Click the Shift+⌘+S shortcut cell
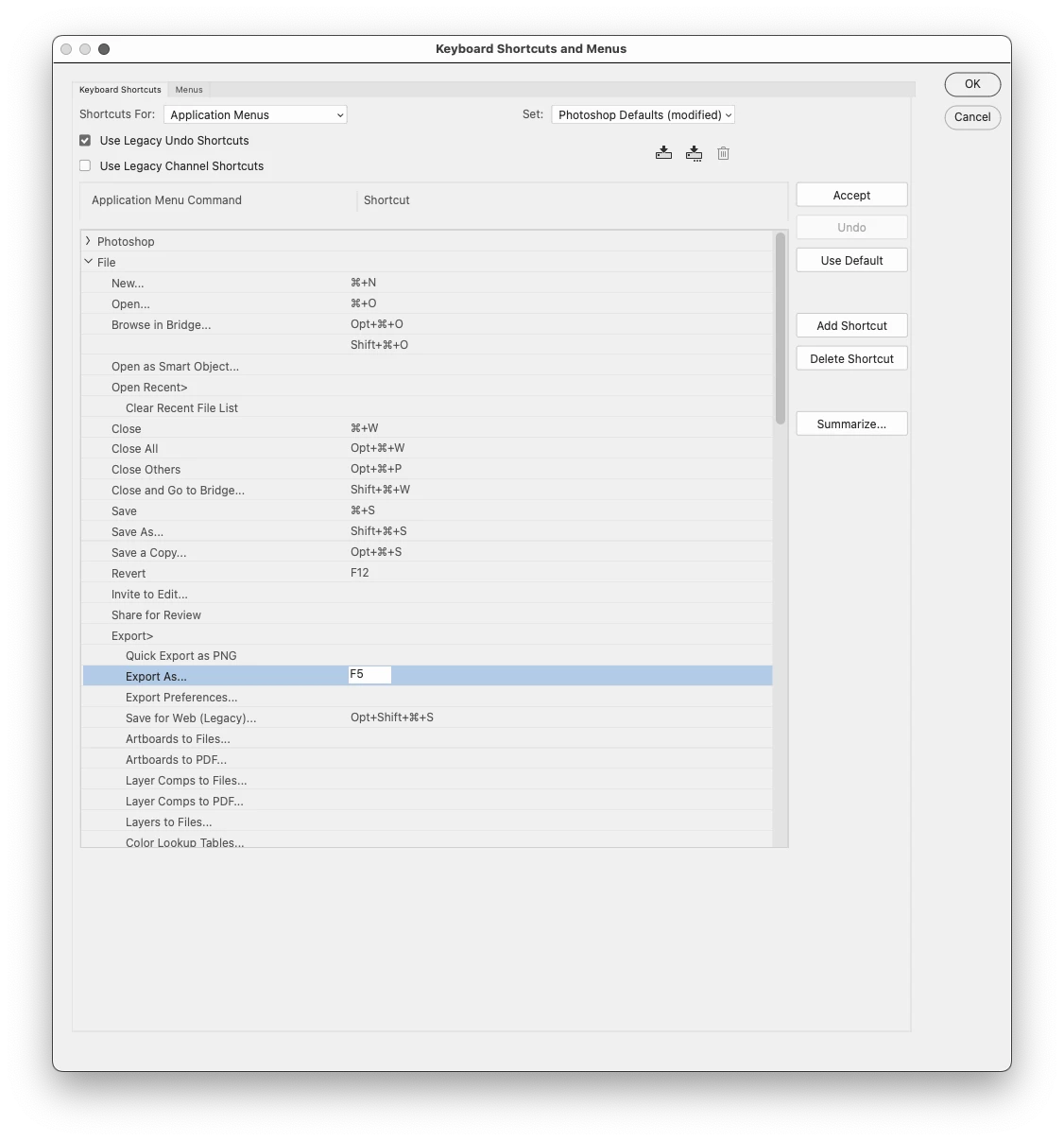The height and width of the screenshot is (1141, 1064). (x=379, y=531)
